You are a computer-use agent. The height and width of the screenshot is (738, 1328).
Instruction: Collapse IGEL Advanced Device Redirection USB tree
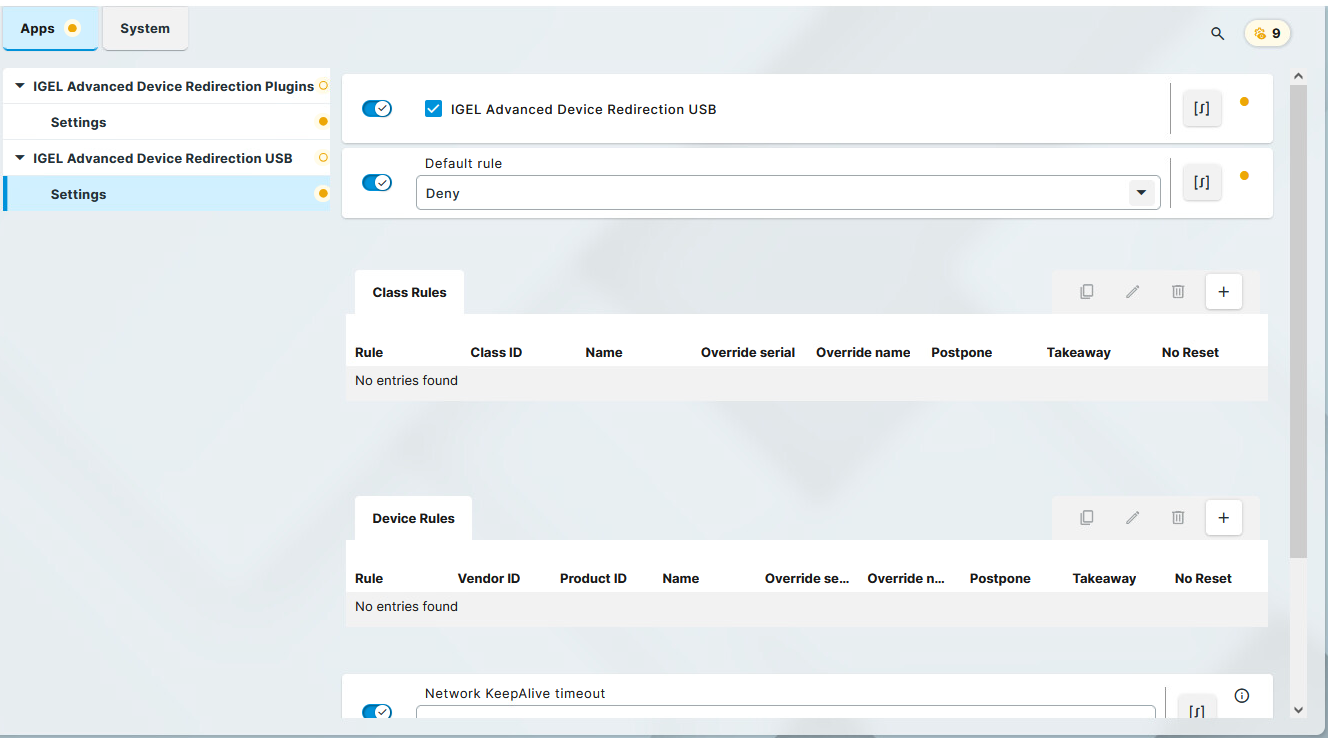(19, 159)
